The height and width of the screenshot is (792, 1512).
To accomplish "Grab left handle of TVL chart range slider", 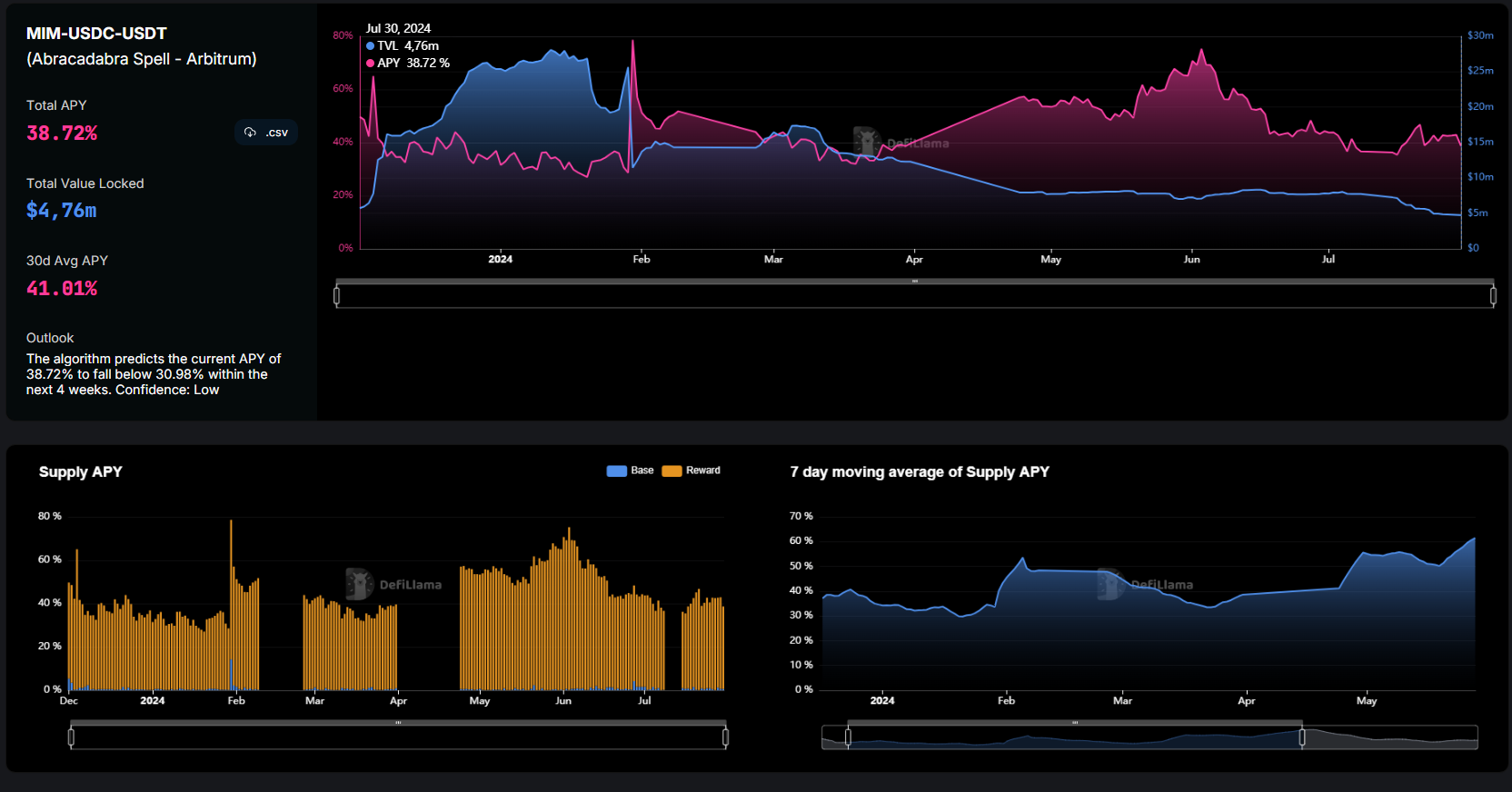I will [337, 295].
